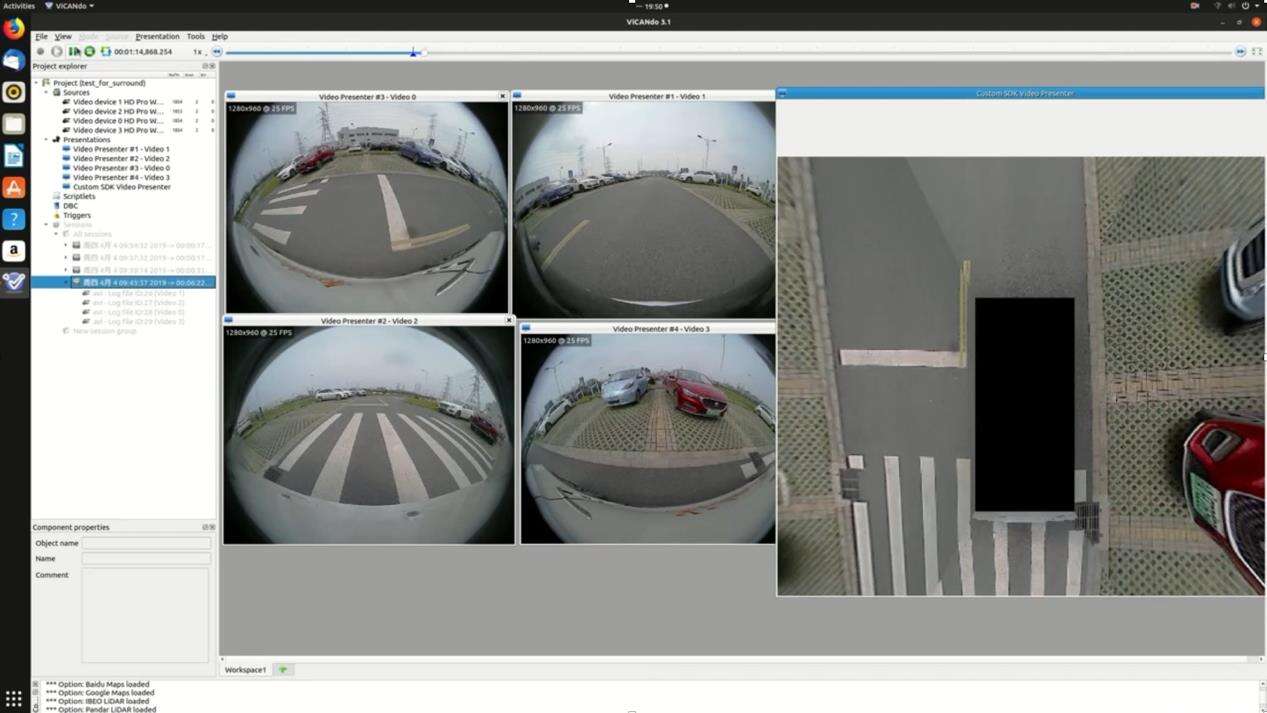This screenshot has width=1267, height=713.
Task: Click the fast-forward icon right of timeline
Action: tap(1240, 51)
